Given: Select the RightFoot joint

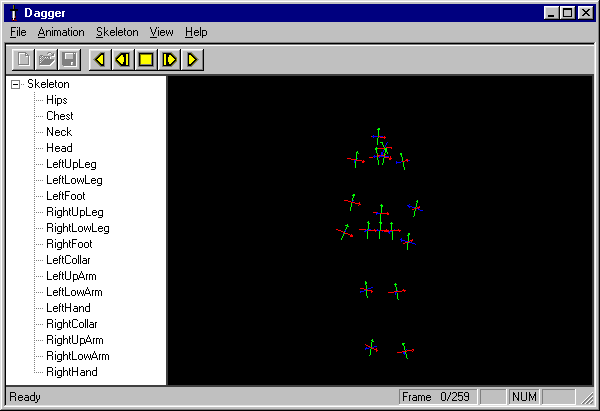Looking at the screenshot, I should pyautogui.click(x=69, y=244).
